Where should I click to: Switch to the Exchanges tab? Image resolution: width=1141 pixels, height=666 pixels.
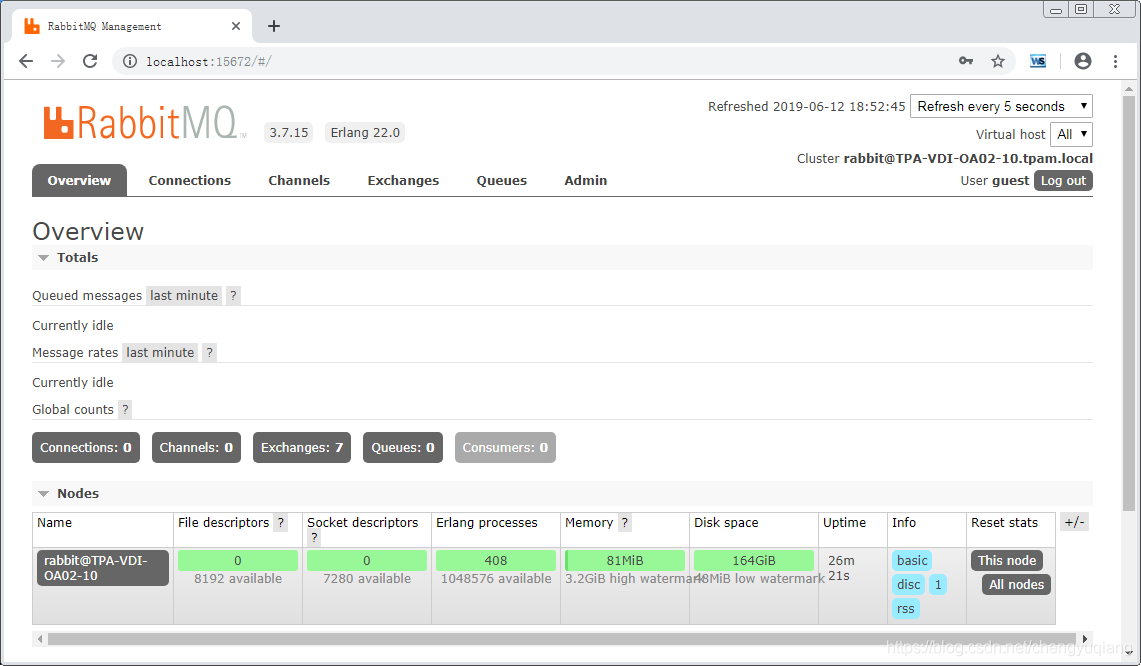(403, 181)
